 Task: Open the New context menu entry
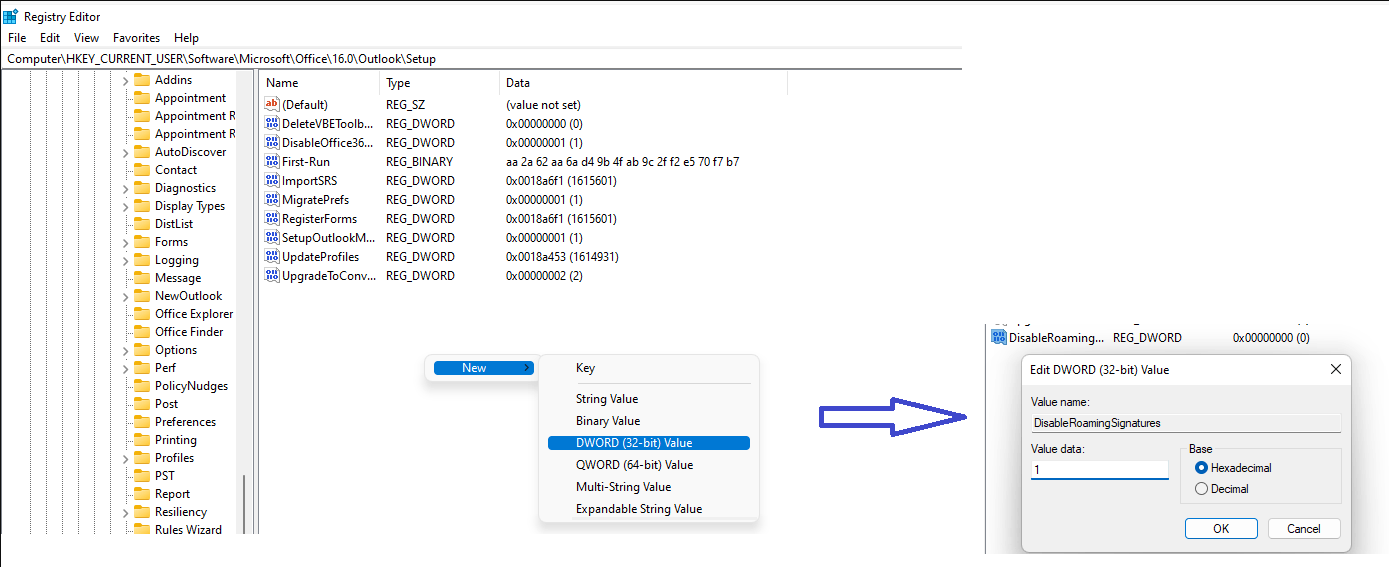484,368
